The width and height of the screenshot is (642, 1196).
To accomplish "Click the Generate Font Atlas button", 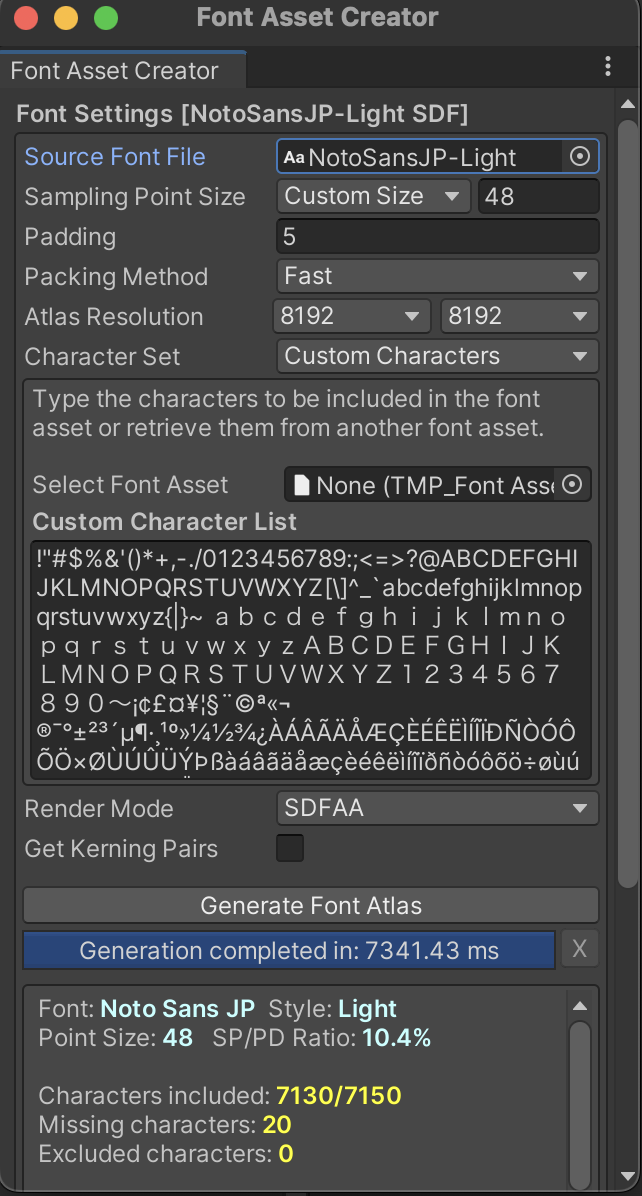I will [311, 905].
